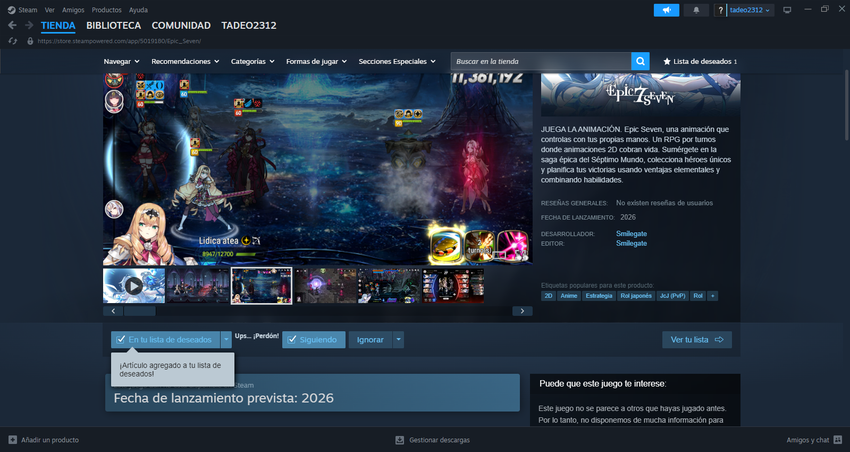Select the second screenshot thumbnail

point(197,286)
